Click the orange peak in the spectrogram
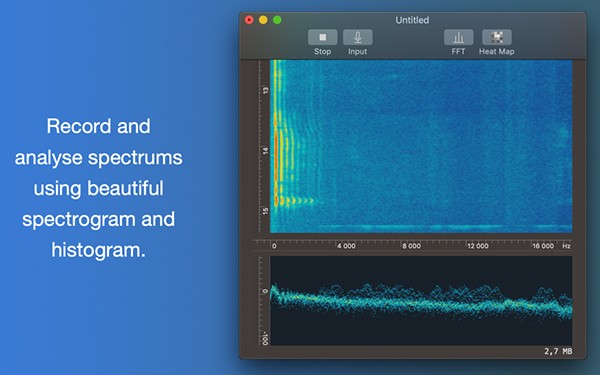The image size is (600, 375). (x=276, y=153)
